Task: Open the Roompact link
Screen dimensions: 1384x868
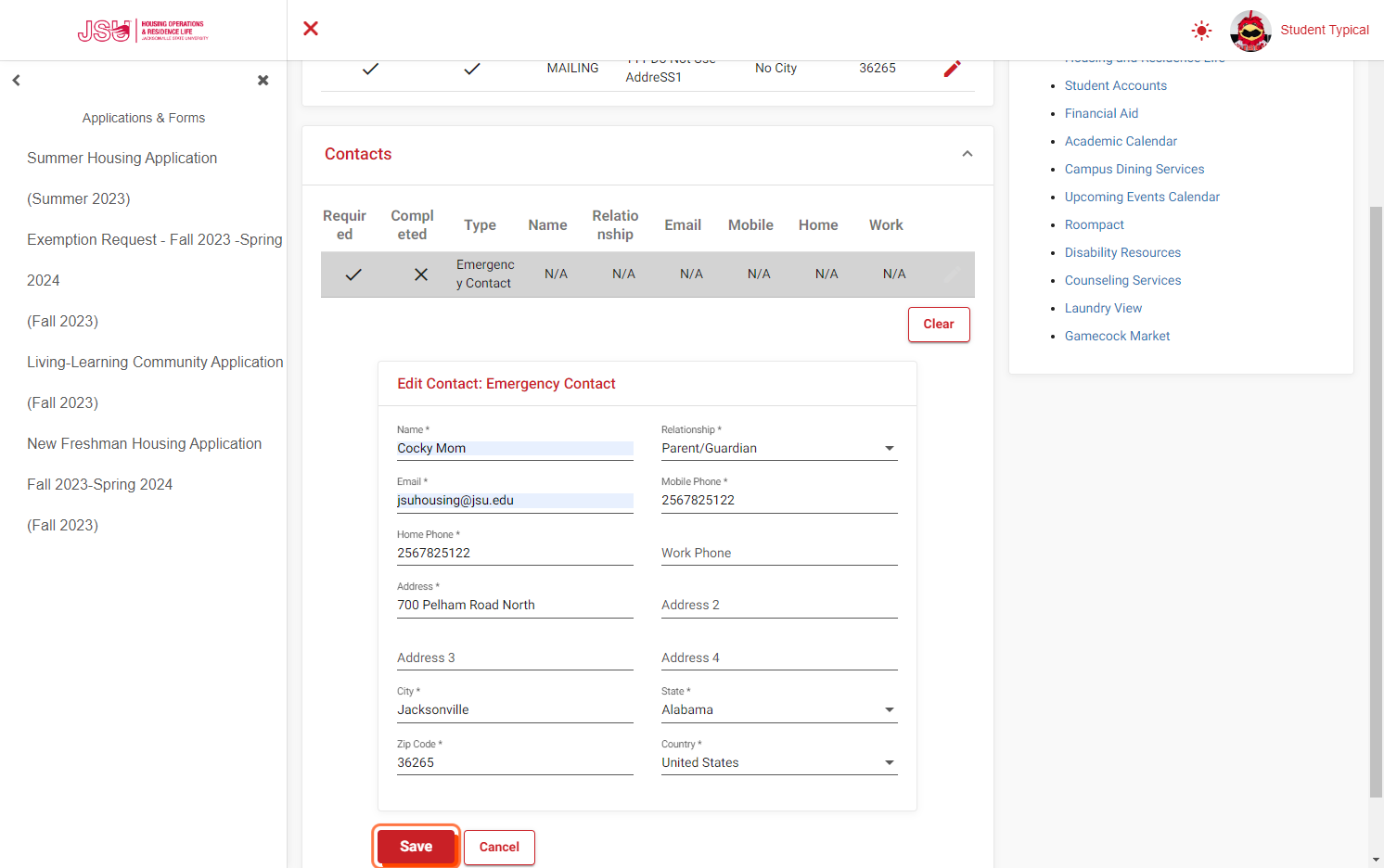Action: 1095,225
